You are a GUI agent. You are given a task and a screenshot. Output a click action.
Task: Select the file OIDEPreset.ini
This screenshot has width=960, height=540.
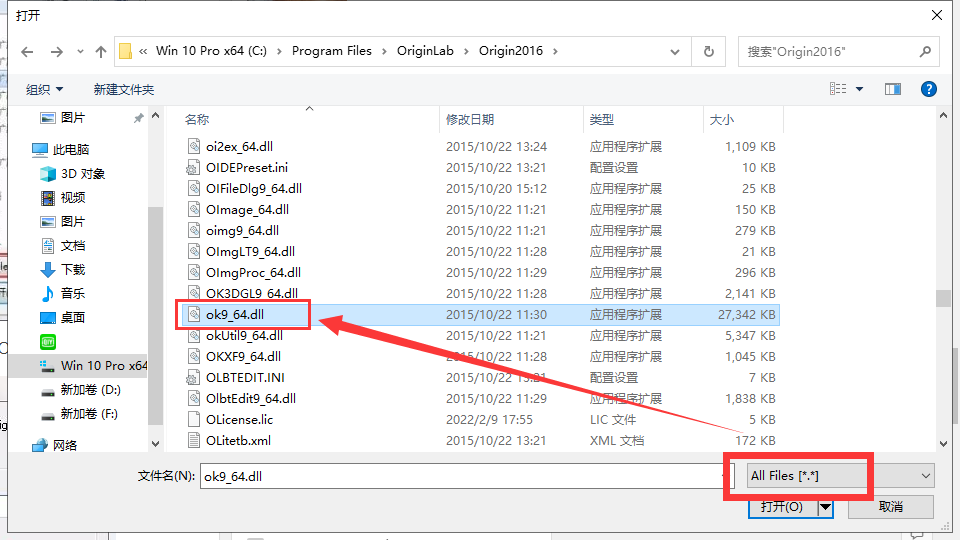click(x=247, y=167)
